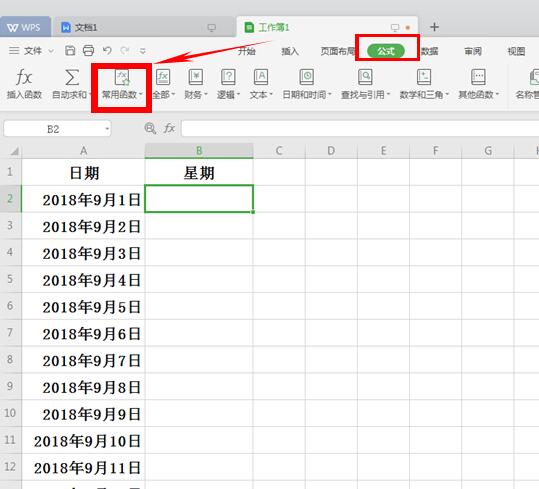
Task: Expand the quick access toolbar customize arrow
Action: click(142, 51)
